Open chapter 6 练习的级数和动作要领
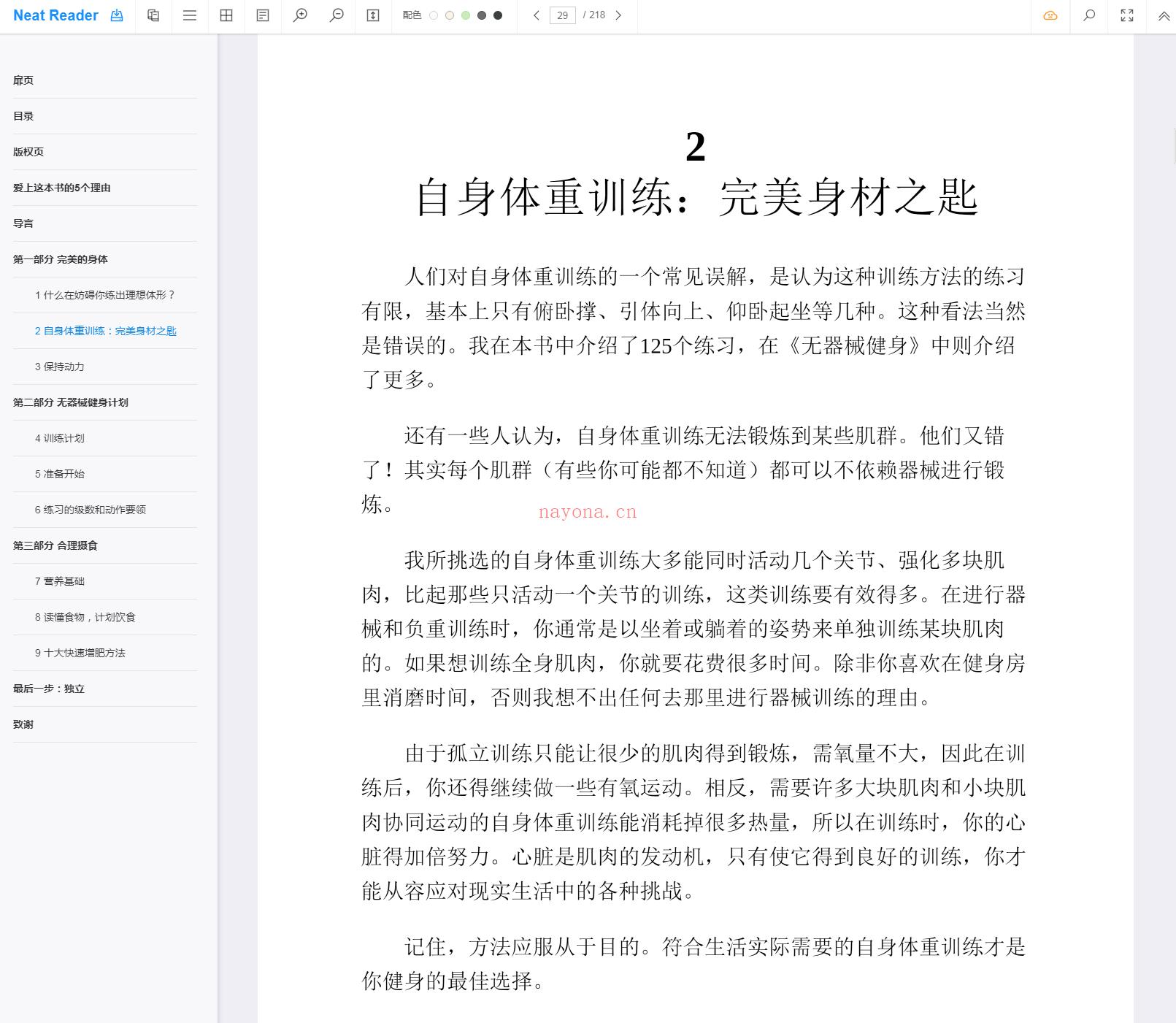1176x1023 pixels. (x=105, y=510)
